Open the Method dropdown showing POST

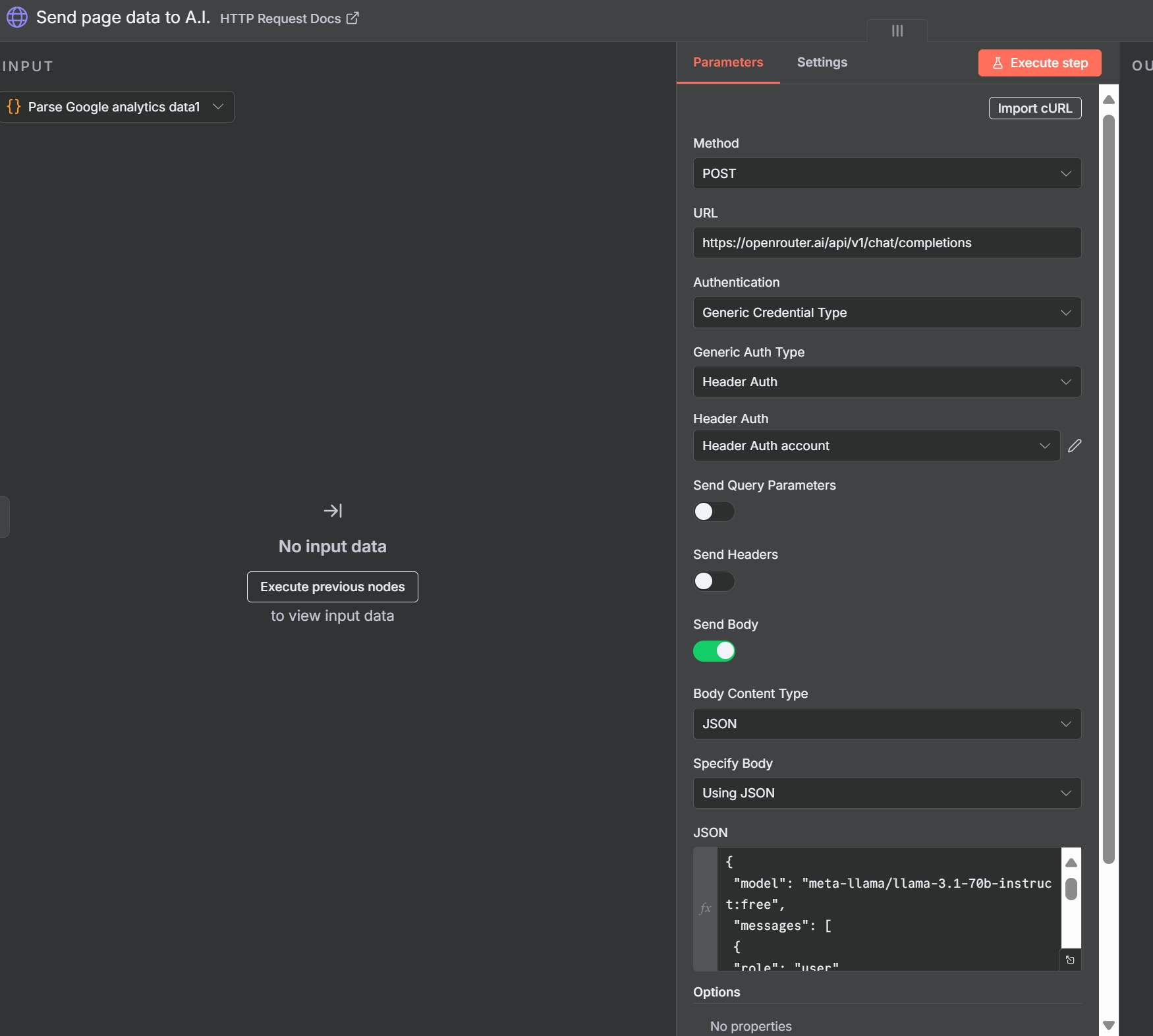click(886, 173)
